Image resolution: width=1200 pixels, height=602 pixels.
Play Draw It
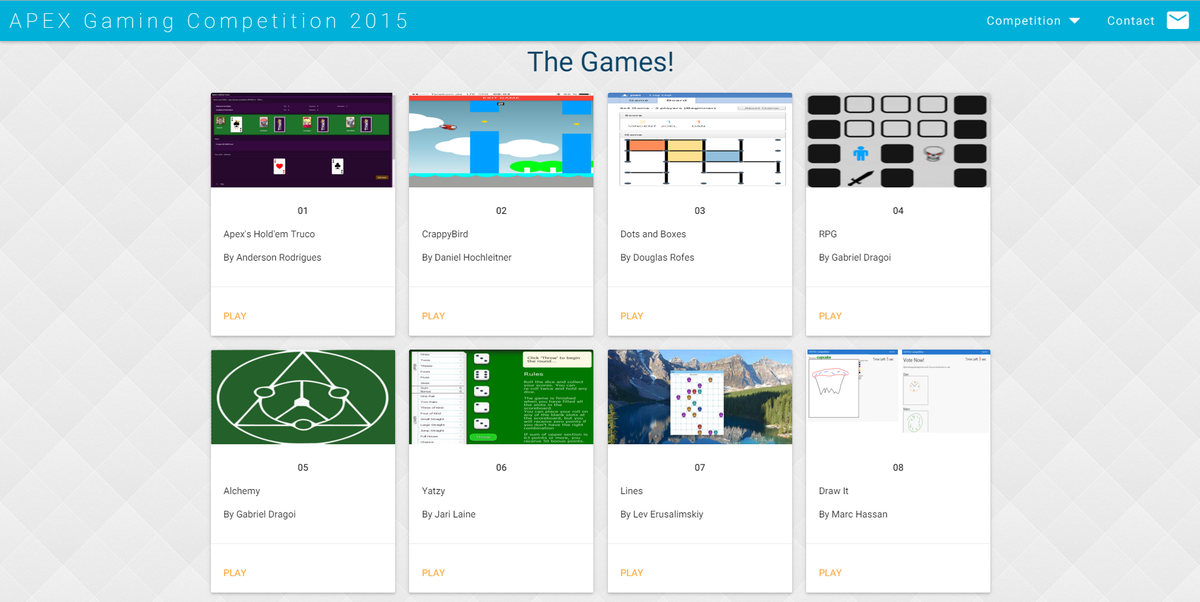[x=830, y=572]
